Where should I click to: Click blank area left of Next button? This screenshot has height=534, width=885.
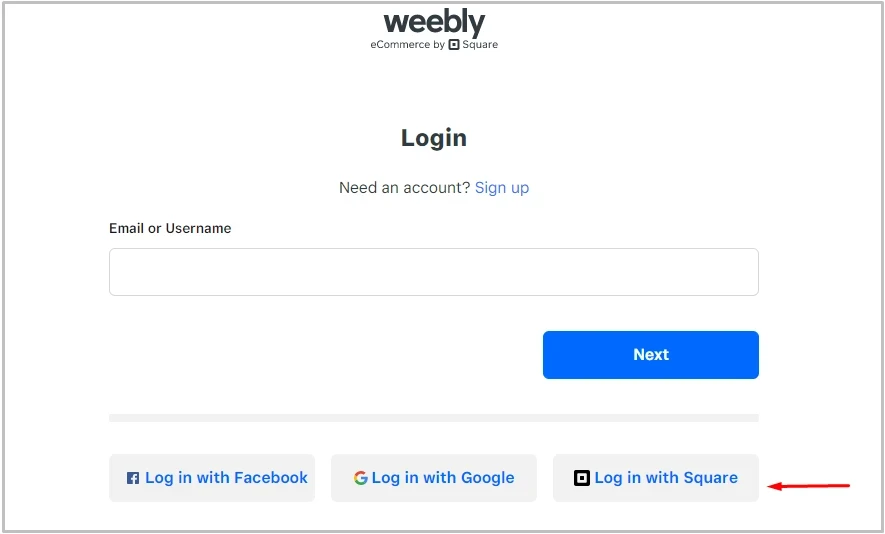pos(320,355)
